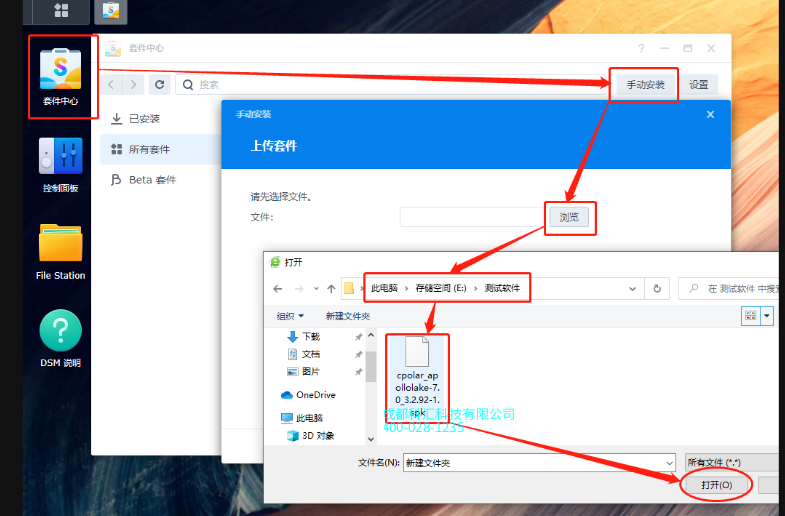Close the 手动安装 dialog
785x516 pixels.
pyautogui.click(x=710, y=115)
